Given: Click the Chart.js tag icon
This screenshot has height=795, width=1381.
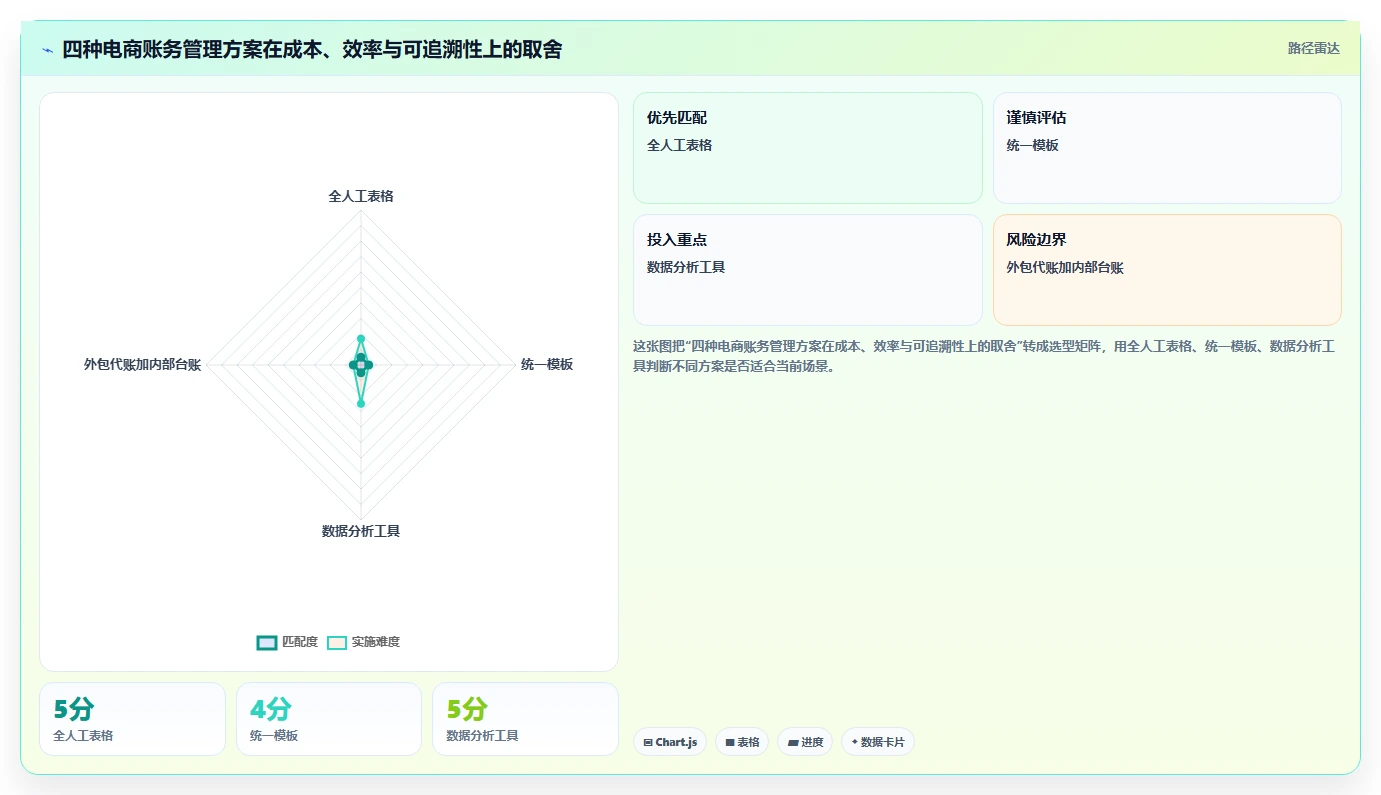Looking at the screenshot, I should [648, 743].
